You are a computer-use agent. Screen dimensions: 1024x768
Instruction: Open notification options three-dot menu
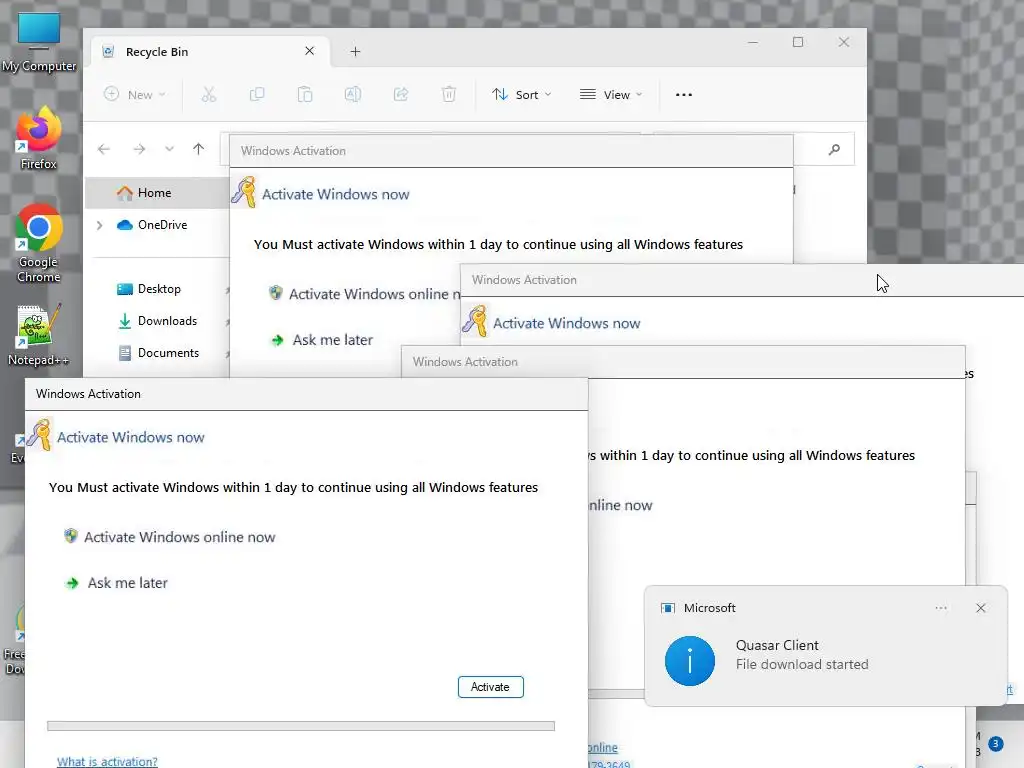tap(941, 608)
